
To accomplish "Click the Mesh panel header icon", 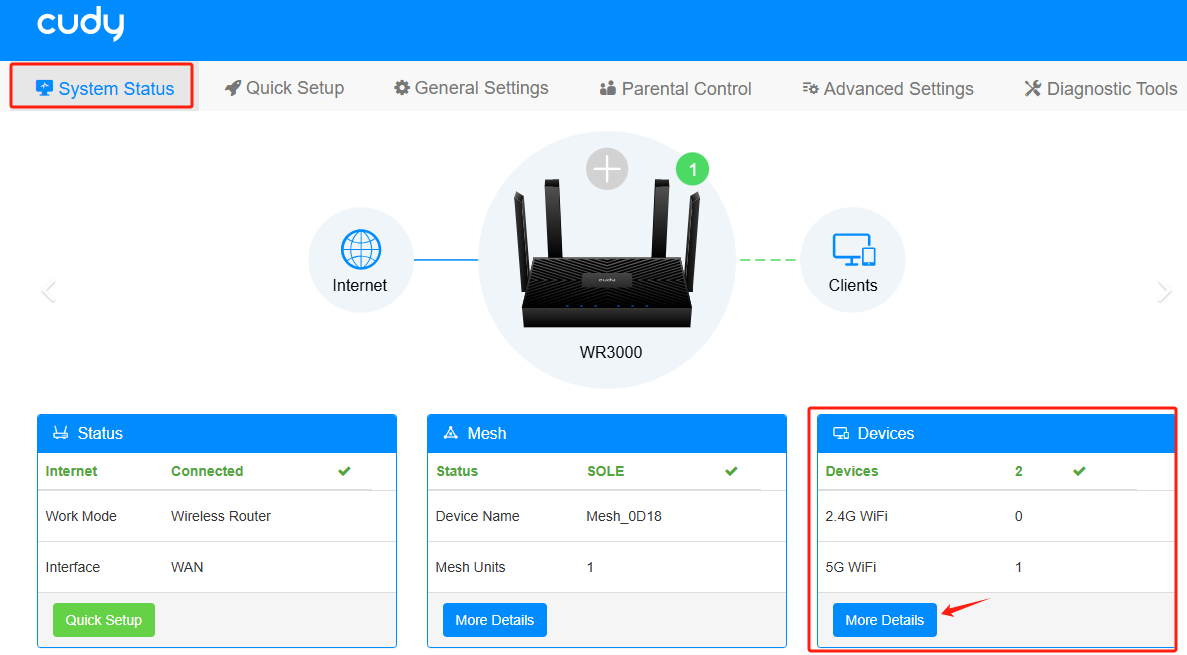I will (450, 433).
